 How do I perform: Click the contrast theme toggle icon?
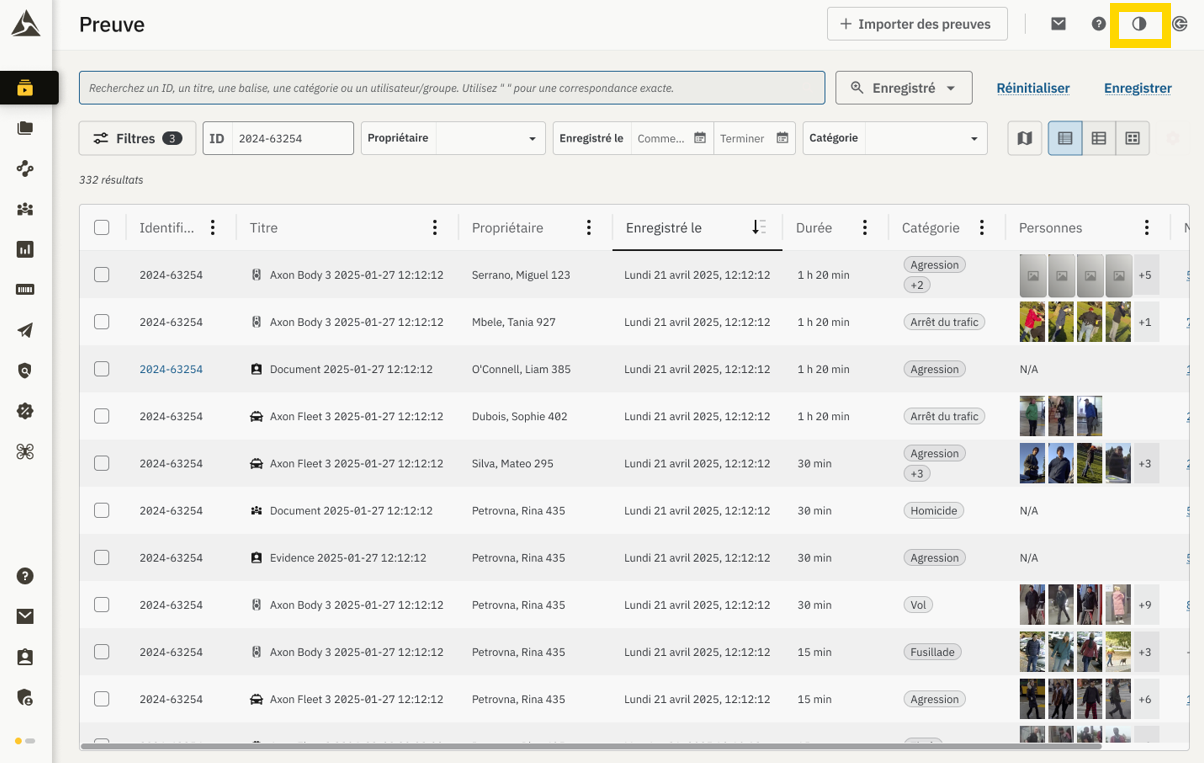point(1139,24)
